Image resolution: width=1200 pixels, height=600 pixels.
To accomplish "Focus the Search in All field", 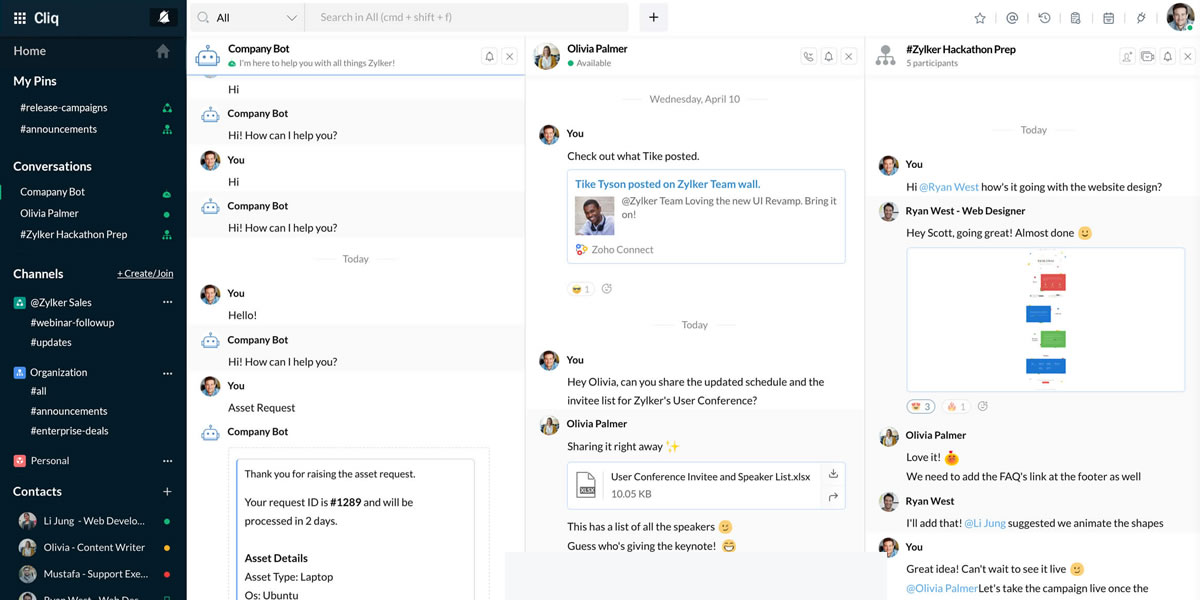I will click(468, 17).
